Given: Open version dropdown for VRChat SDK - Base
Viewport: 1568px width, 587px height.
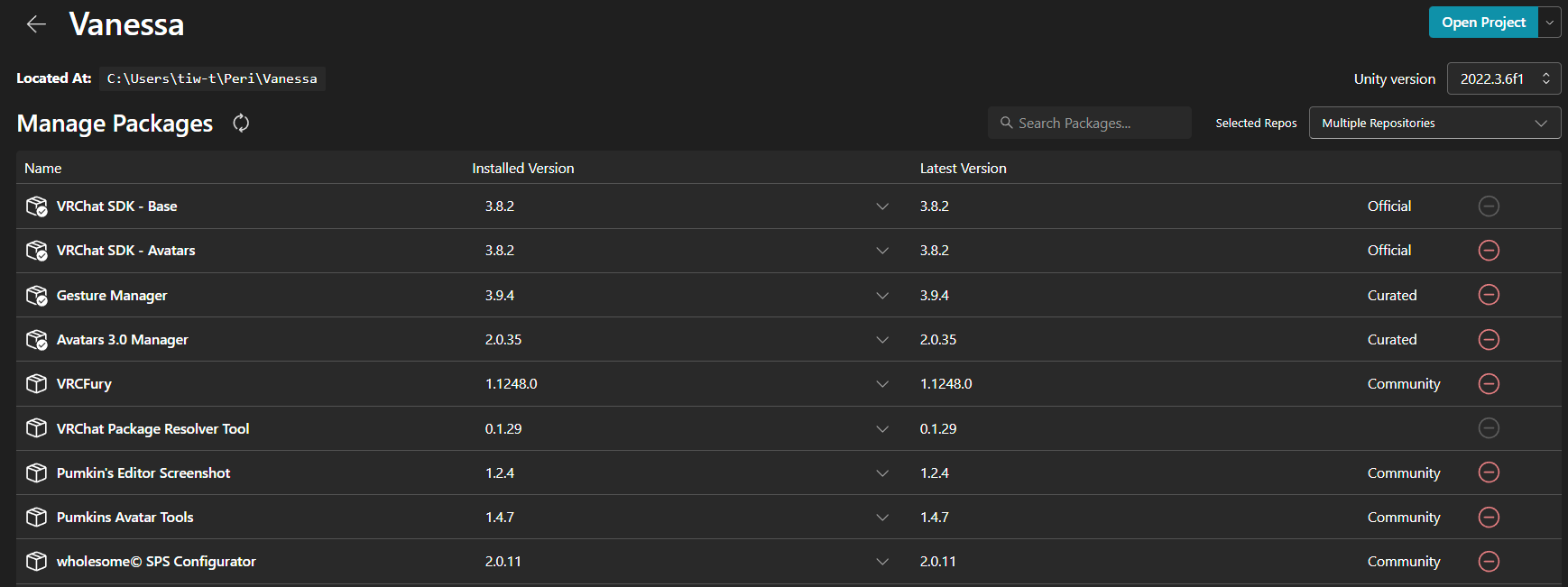Looking at the screenshot, I should [882, 206].
